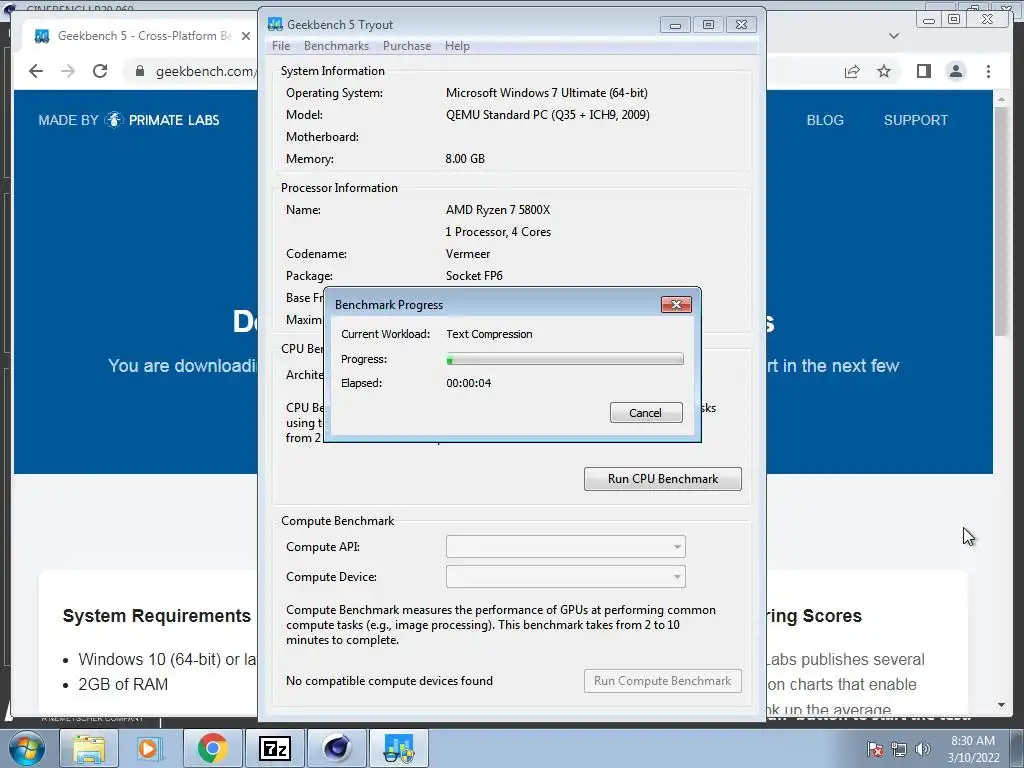Screen dimensions: 1024x768
Task: Click the Geekbench 5 Tryout title icon
Action: pos(276,25)
